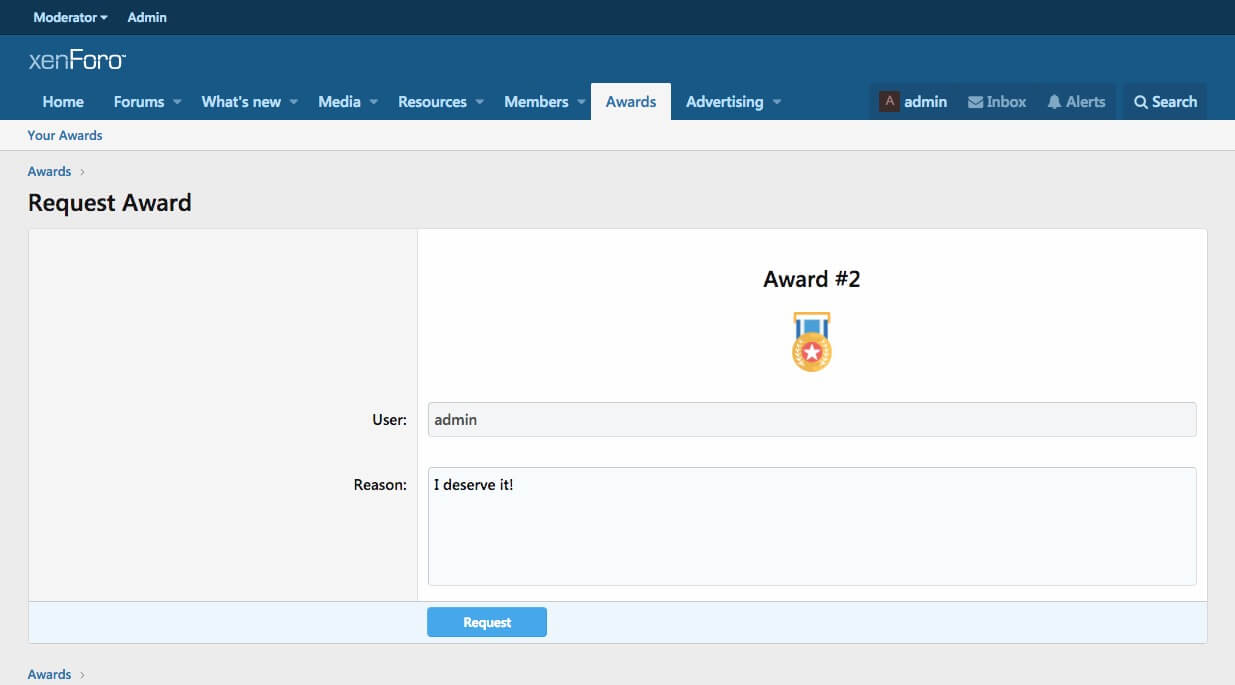Click the Admin link in top bar
The width and height of the screenshot is (1235, 685).
click(x=147, y=17)
